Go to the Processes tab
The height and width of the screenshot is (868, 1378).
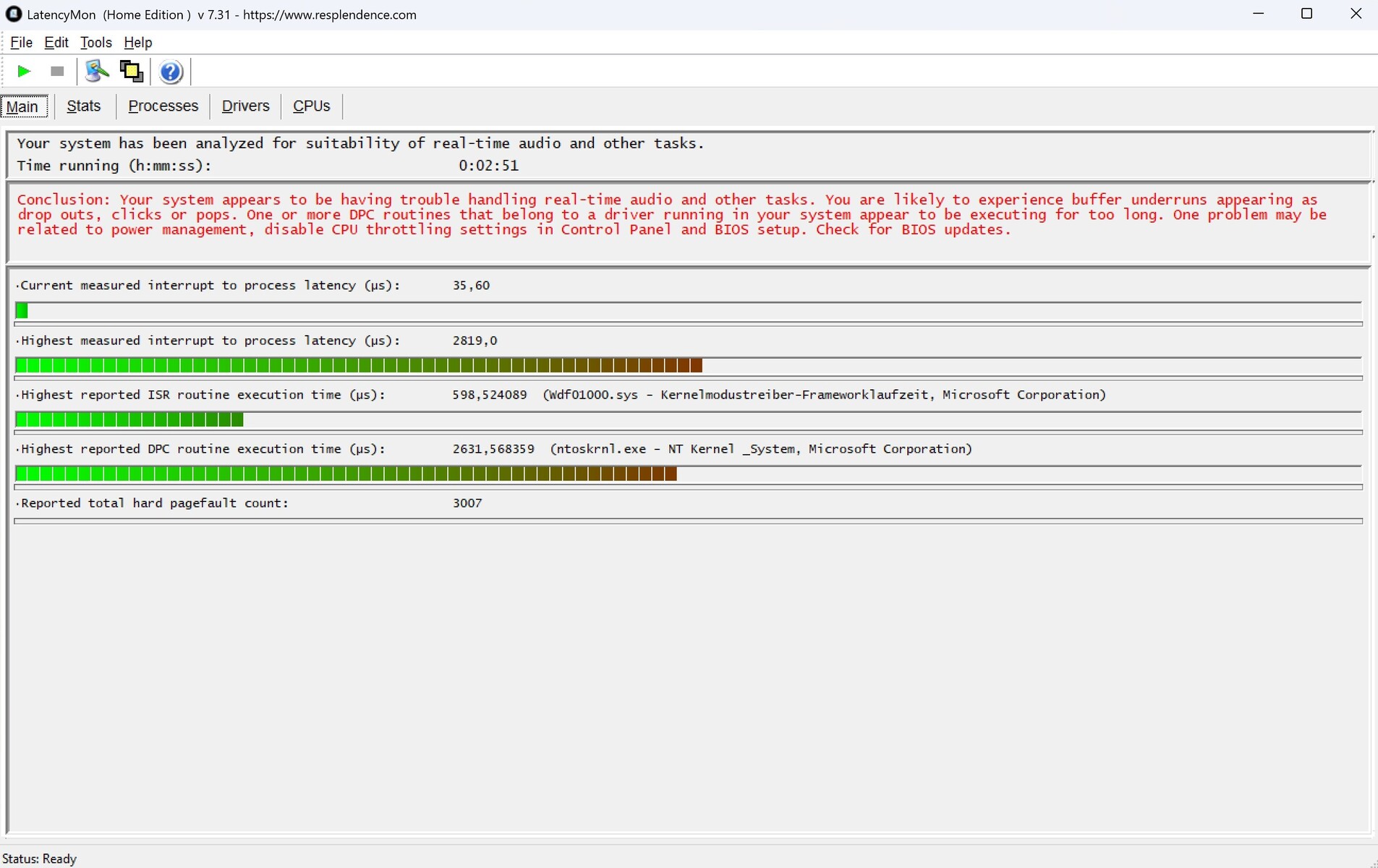[x=163, y=106]
